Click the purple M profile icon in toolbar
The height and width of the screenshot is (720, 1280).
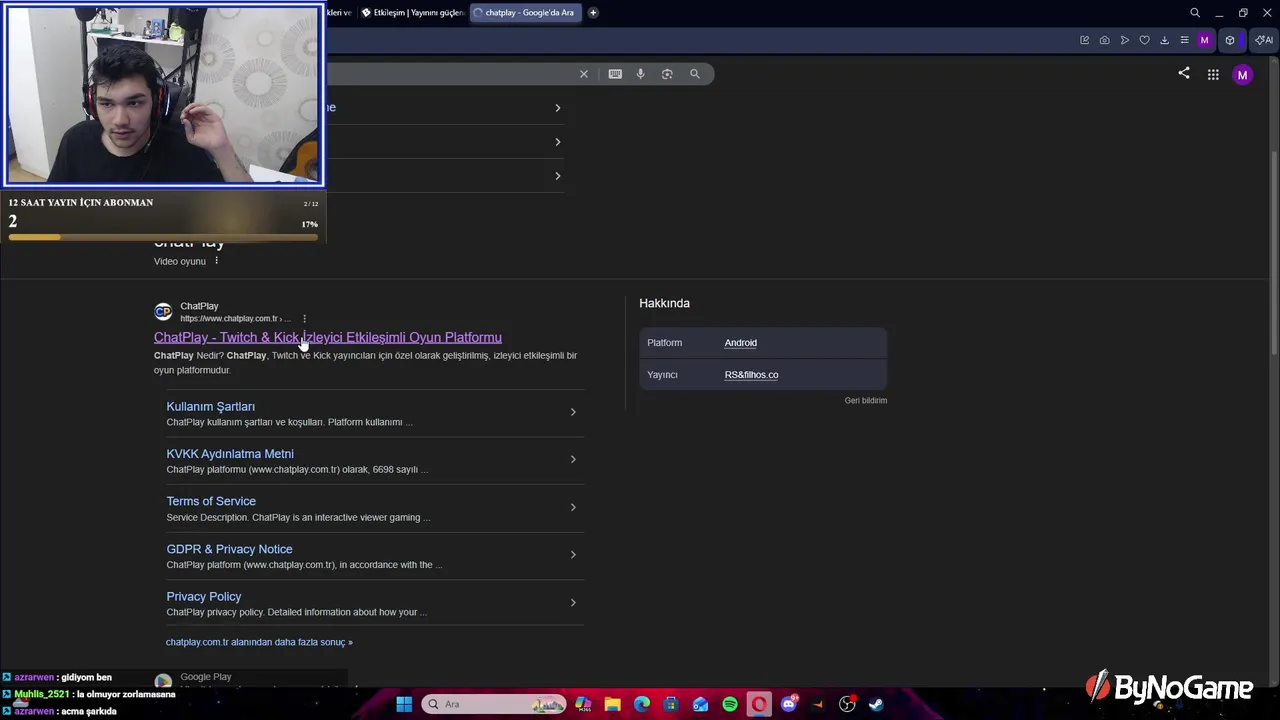point(1204,40)
